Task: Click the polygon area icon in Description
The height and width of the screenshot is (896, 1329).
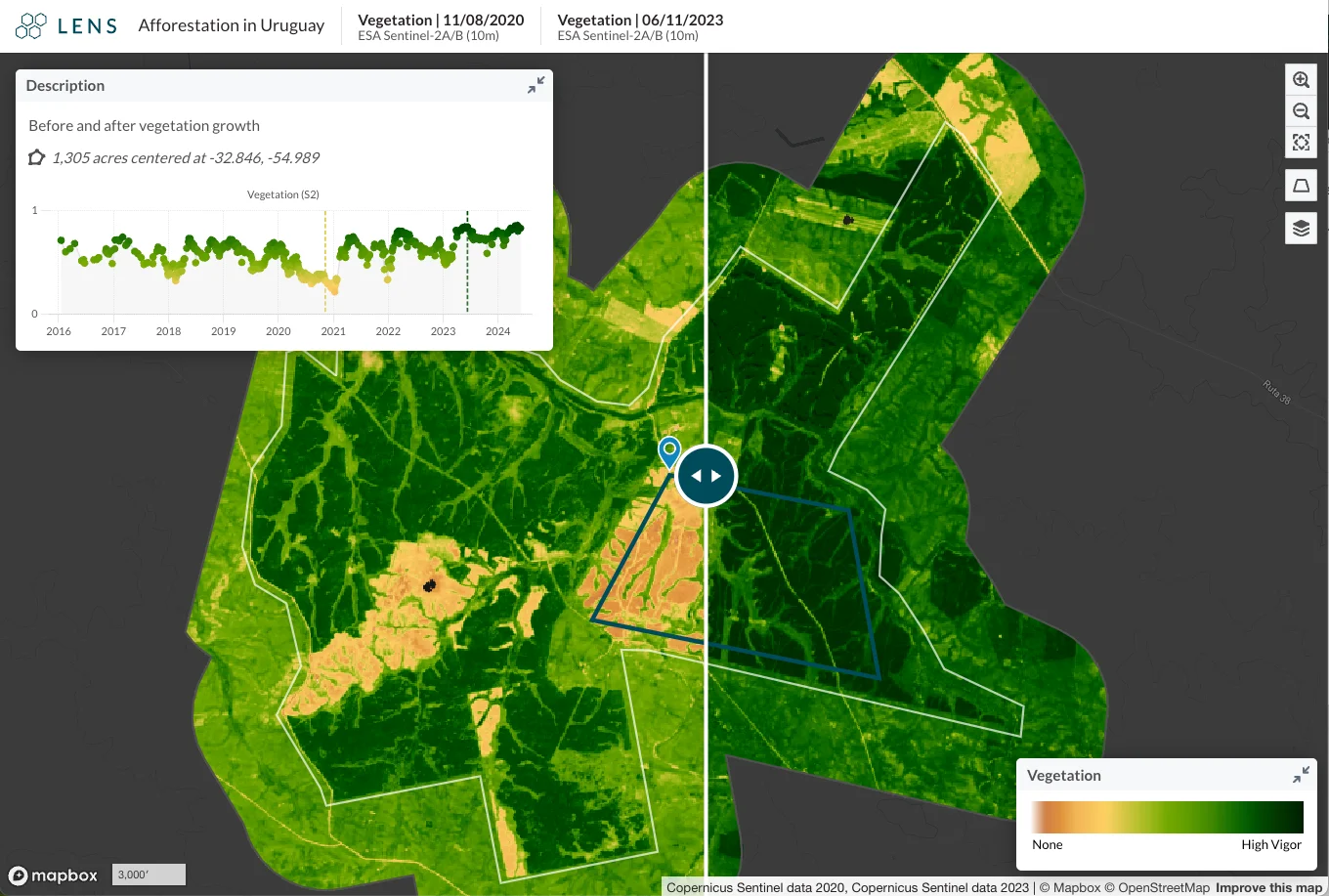Action: [36, 157]
